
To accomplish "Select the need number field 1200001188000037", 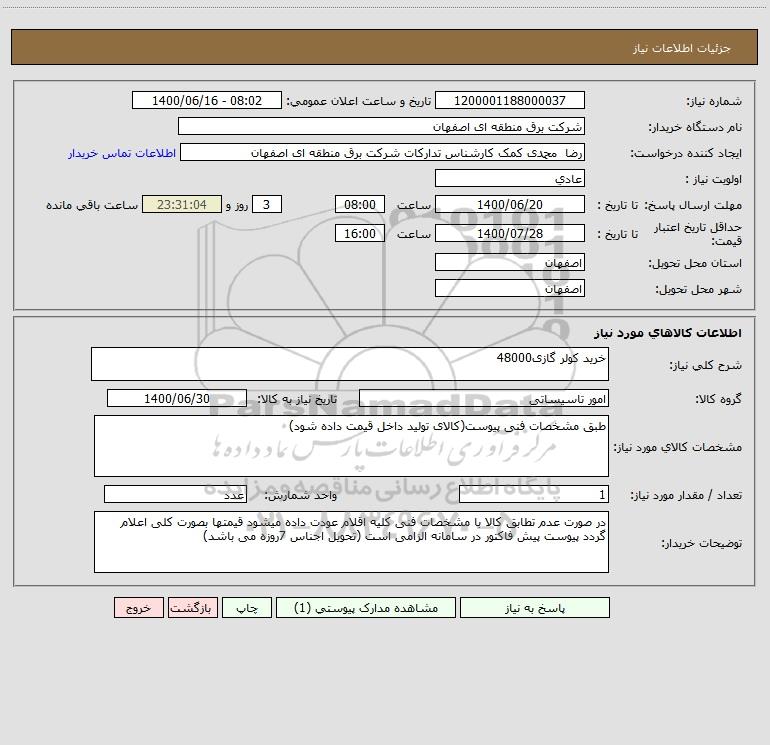I will point(510,100).
